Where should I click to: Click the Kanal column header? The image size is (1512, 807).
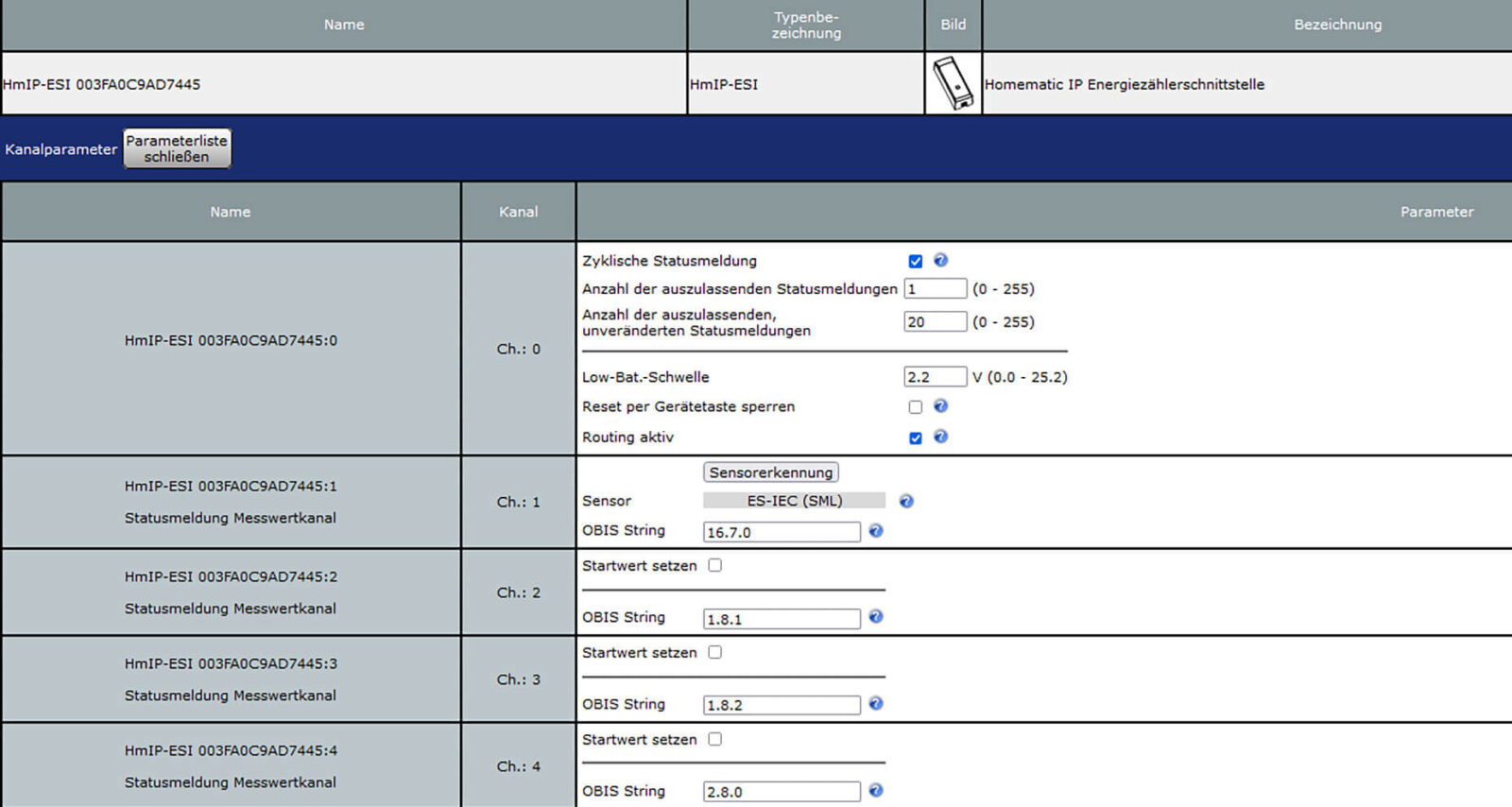(519, 212)
